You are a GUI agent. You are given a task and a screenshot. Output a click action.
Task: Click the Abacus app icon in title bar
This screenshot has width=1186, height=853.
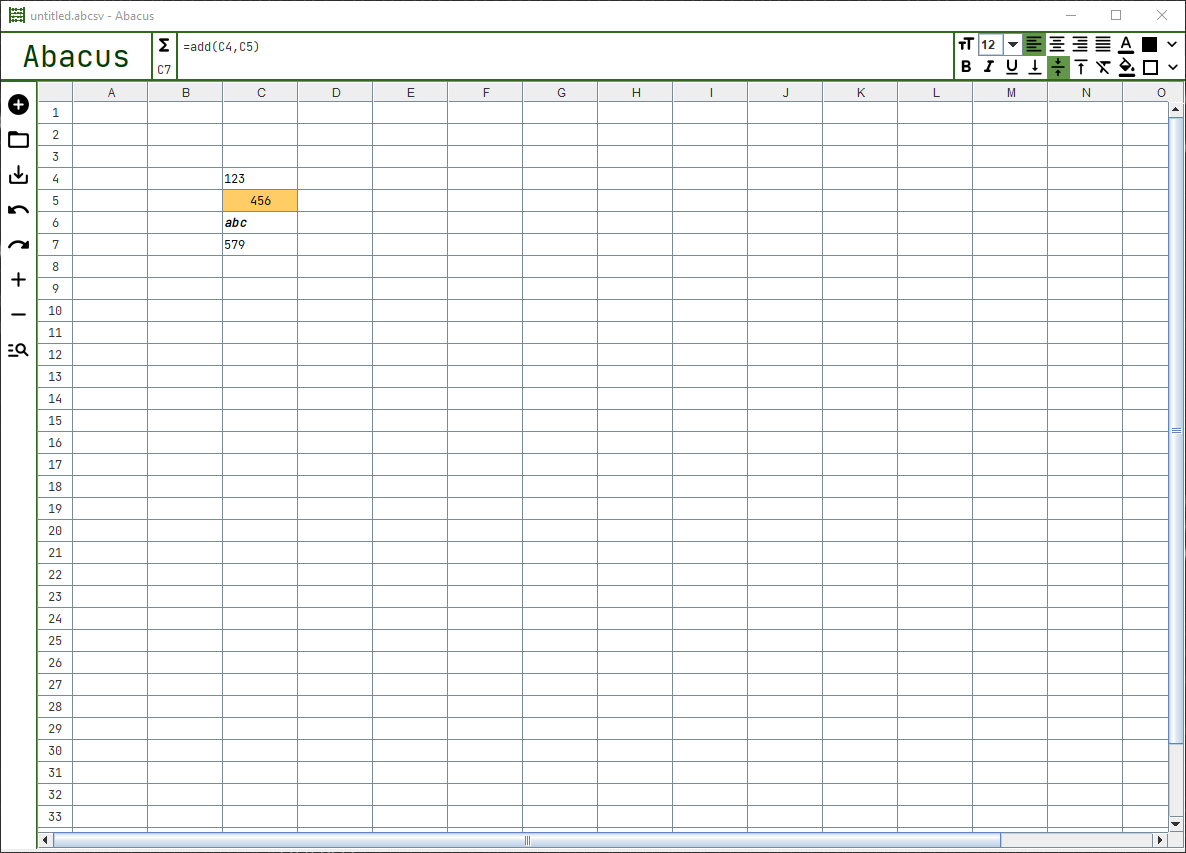click(17, 15)
